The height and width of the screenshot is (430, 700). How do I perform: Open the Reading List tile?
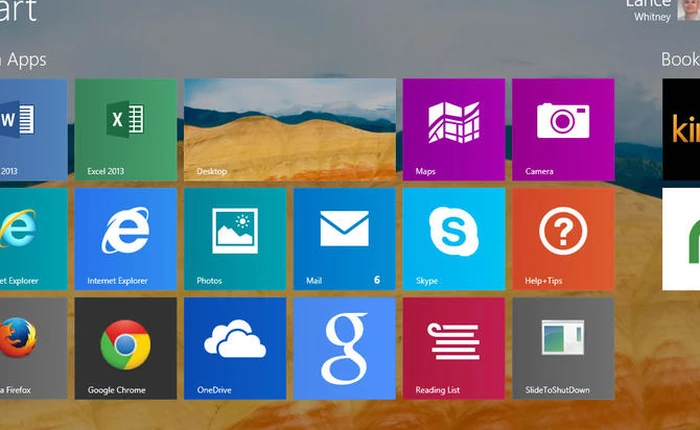tap(454, 348)
